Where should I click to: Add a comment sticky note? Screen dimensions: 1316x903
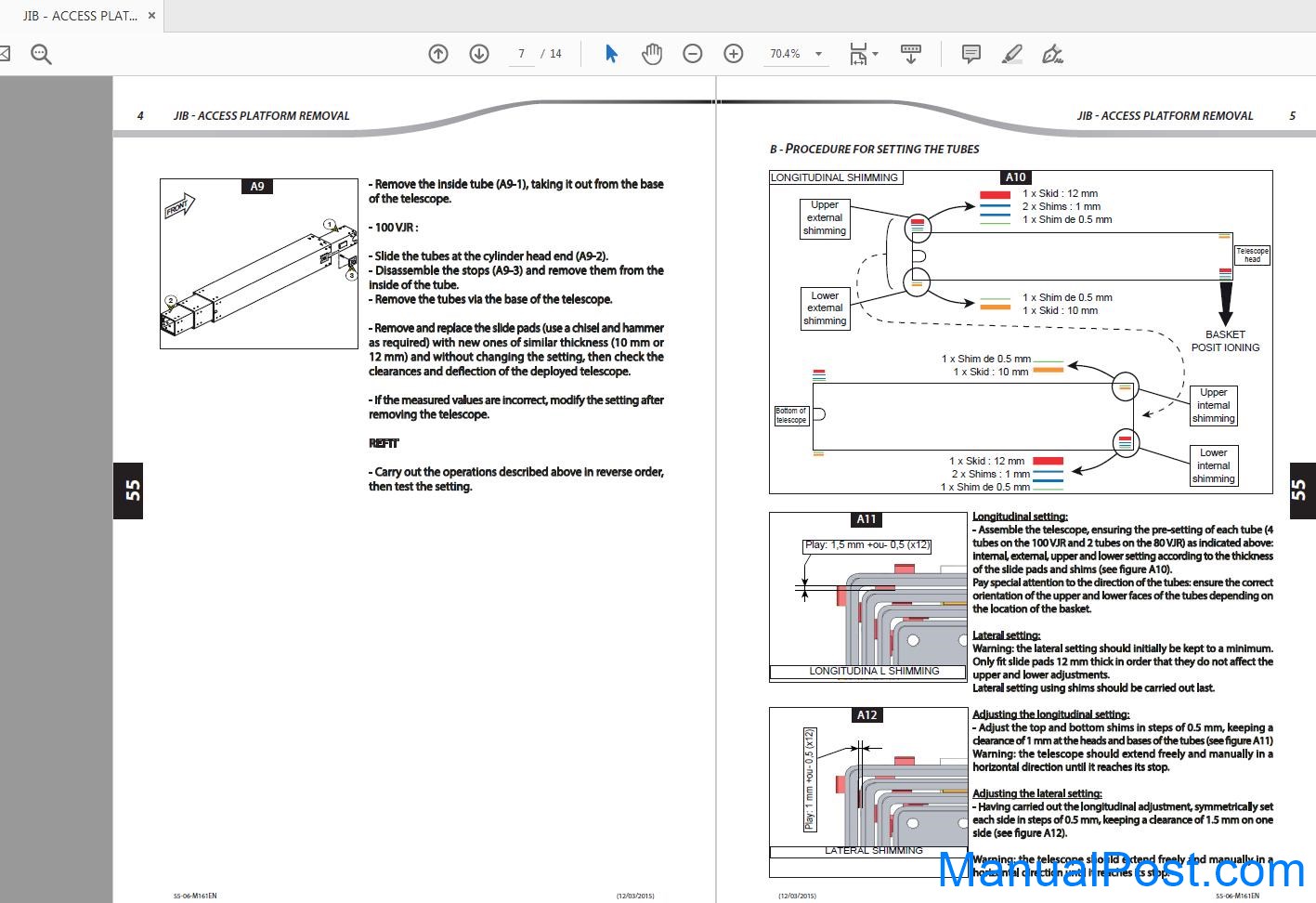971,54
